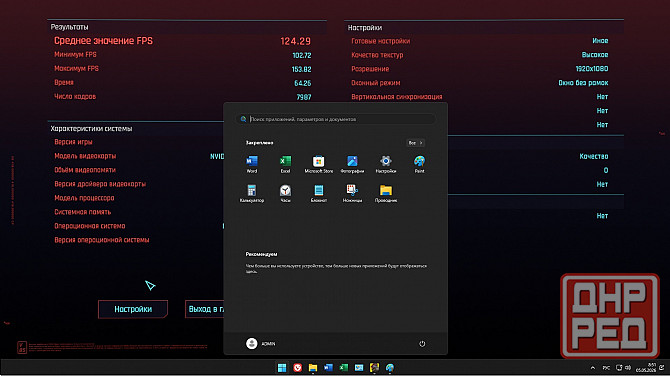Switch the РУС input language indicator
The image size is (670, 376).
606,367
